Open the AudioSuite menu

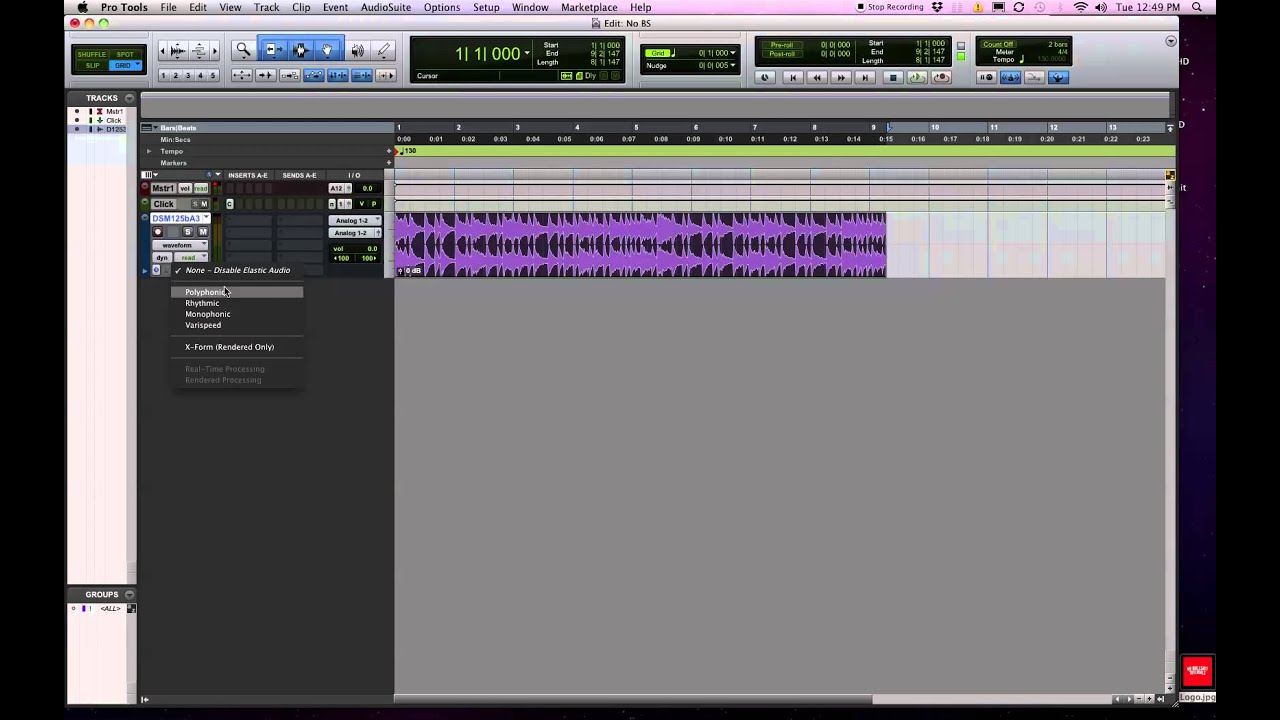tap(386, 7)
